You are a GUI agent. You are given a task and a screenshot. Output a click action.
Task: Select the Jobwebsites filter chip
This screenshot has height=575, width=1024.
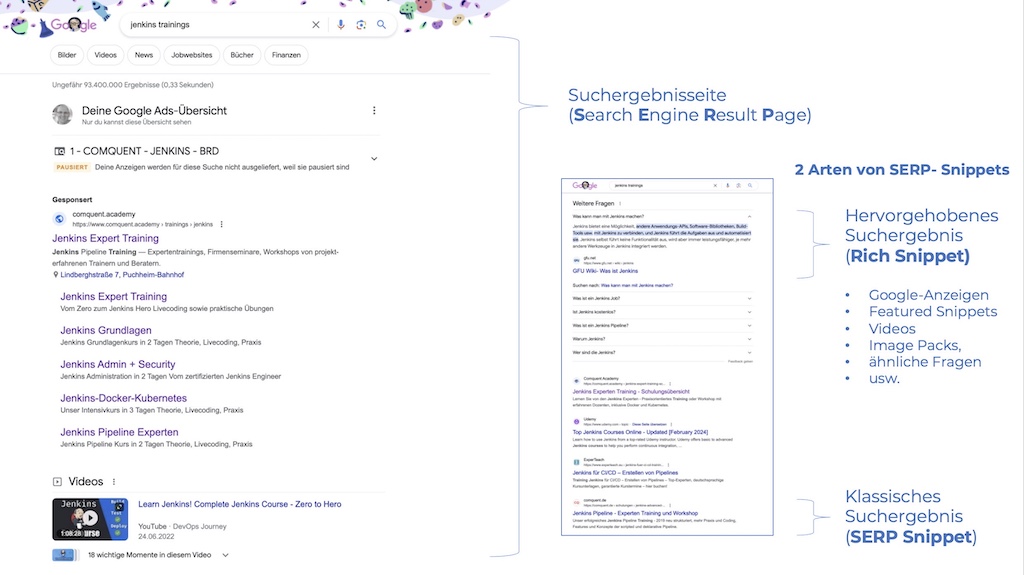[x=191, y=55]
